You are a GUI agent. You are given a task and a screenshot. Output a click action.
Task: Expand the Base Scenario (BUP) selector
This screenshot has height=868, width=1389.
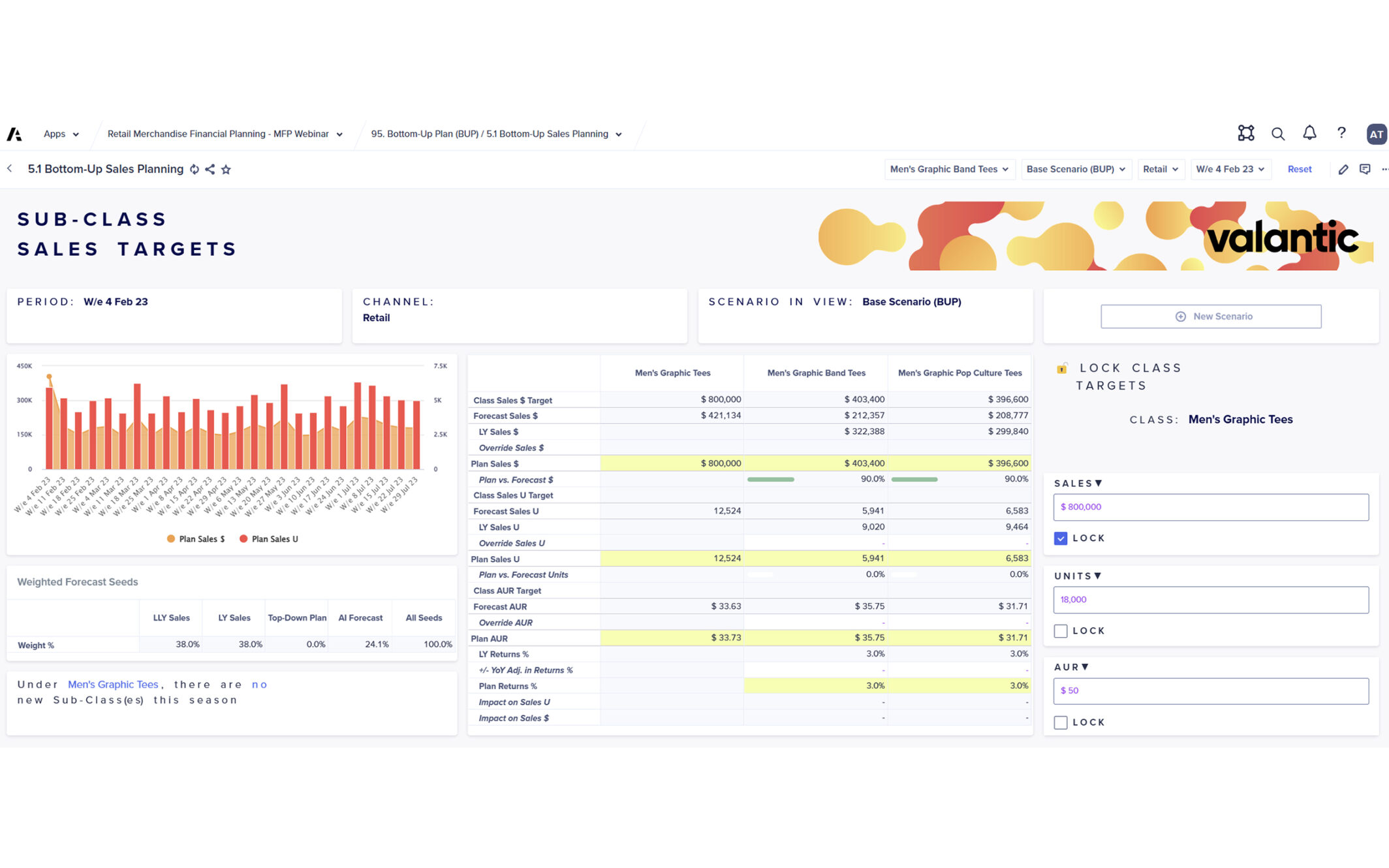pyautogui.click(x=1076, y=169)
